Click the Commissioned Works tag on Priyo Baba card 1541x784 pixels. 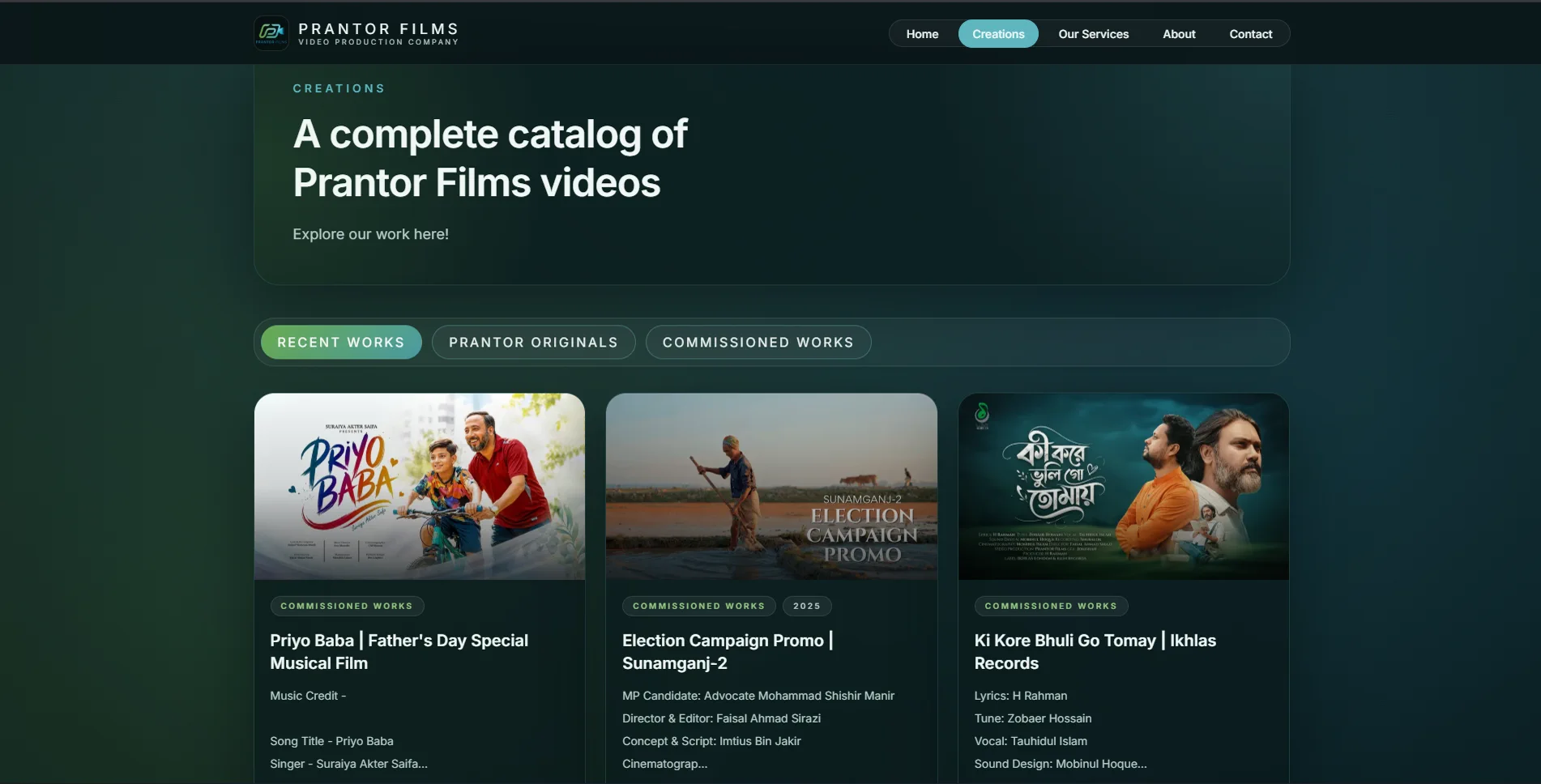(347, 606)
